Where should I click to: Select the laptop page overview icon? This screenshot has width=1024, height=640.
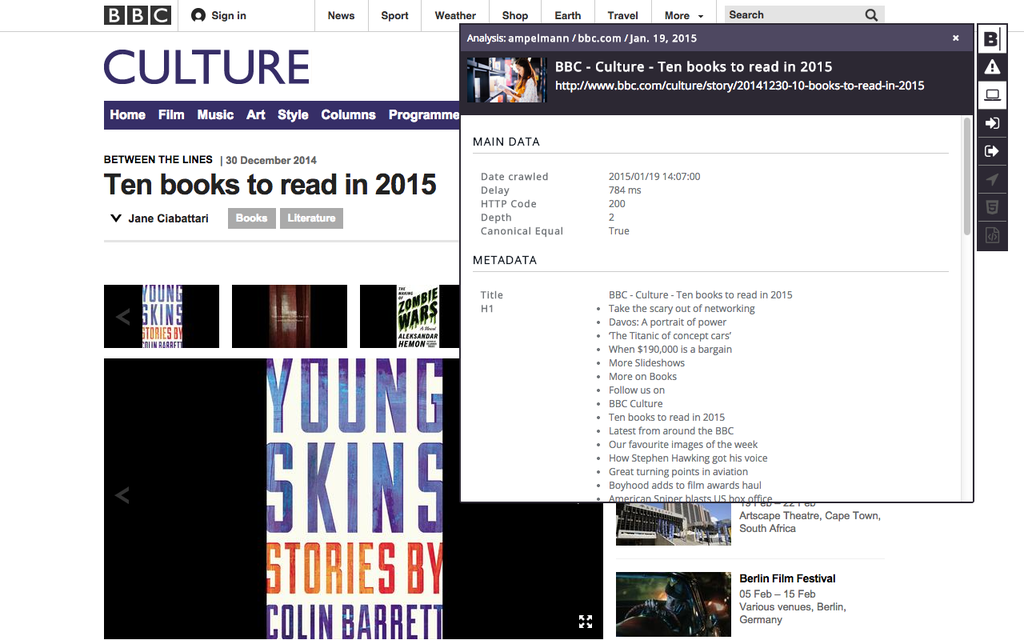point(991,95)
